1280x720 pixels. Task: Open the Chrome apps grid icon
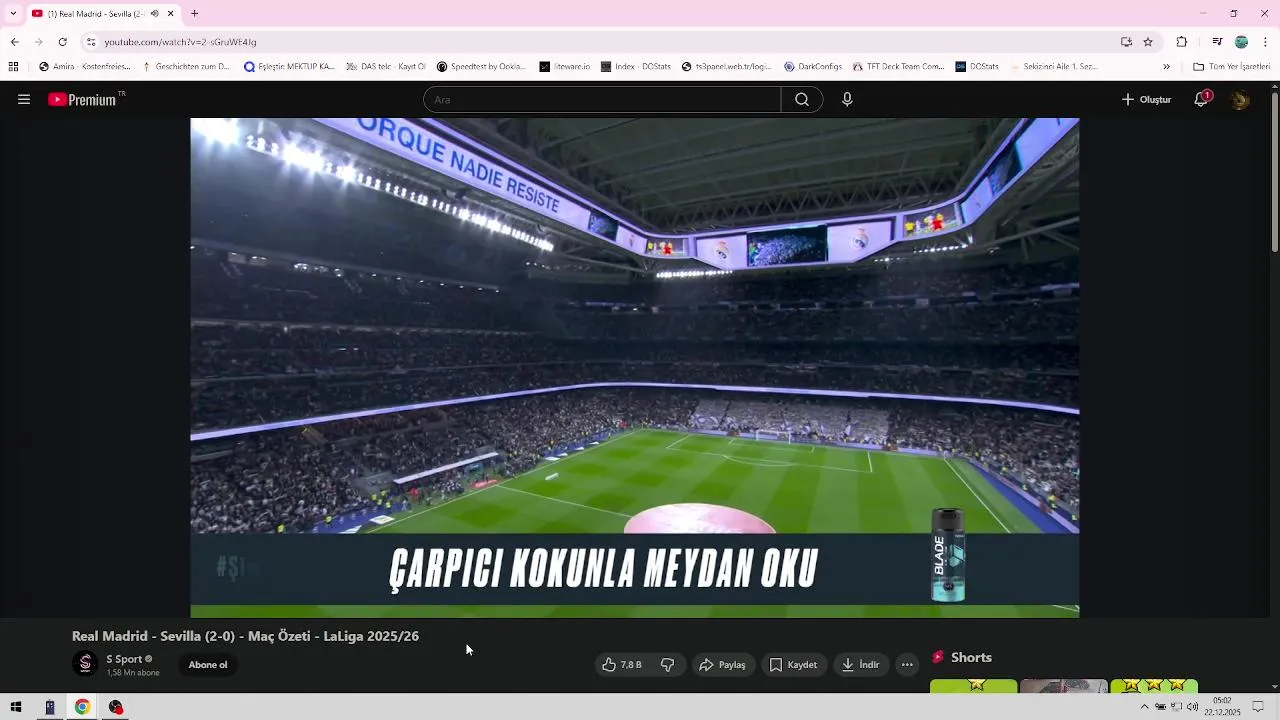point(13,67)
